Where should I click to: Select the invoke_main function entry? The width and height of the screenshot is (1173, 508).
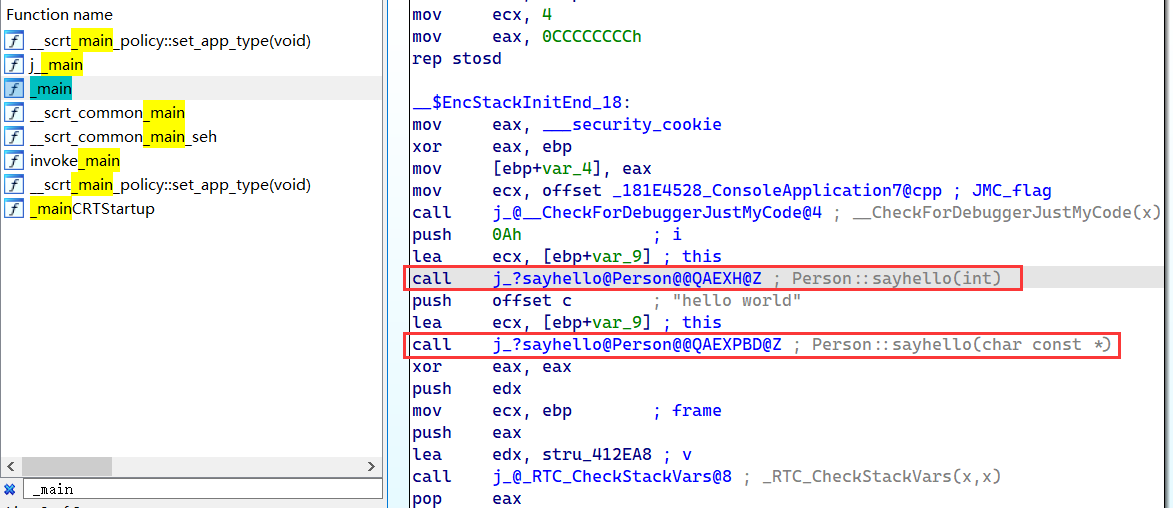pos(75,161)
